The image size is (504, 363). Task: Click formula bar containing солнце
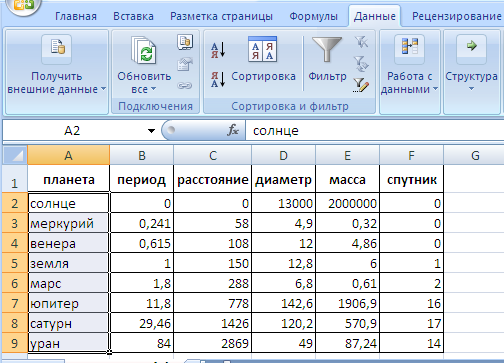pyautogui.click(x=375, y=131)
